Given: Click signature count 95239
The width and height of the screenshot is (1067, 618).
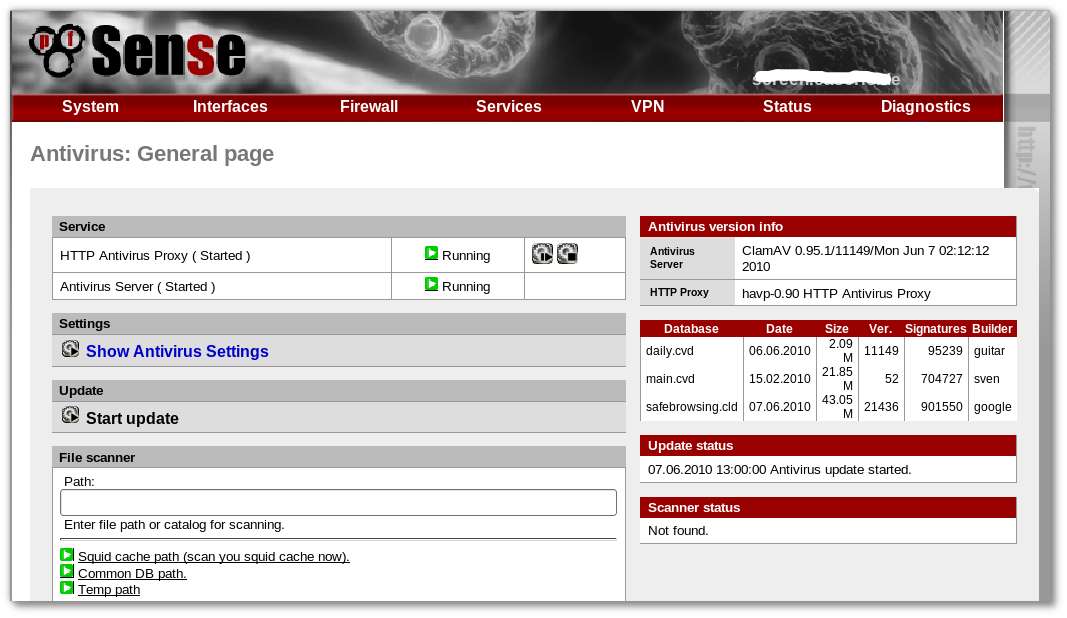Looking at the screenshot, I should click(x=945, y=351).
